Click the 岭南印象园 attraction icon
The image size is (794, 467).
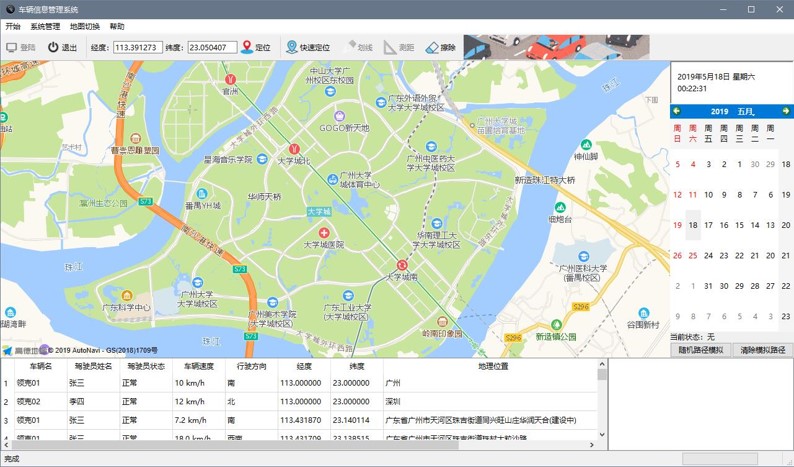point(442,322)
